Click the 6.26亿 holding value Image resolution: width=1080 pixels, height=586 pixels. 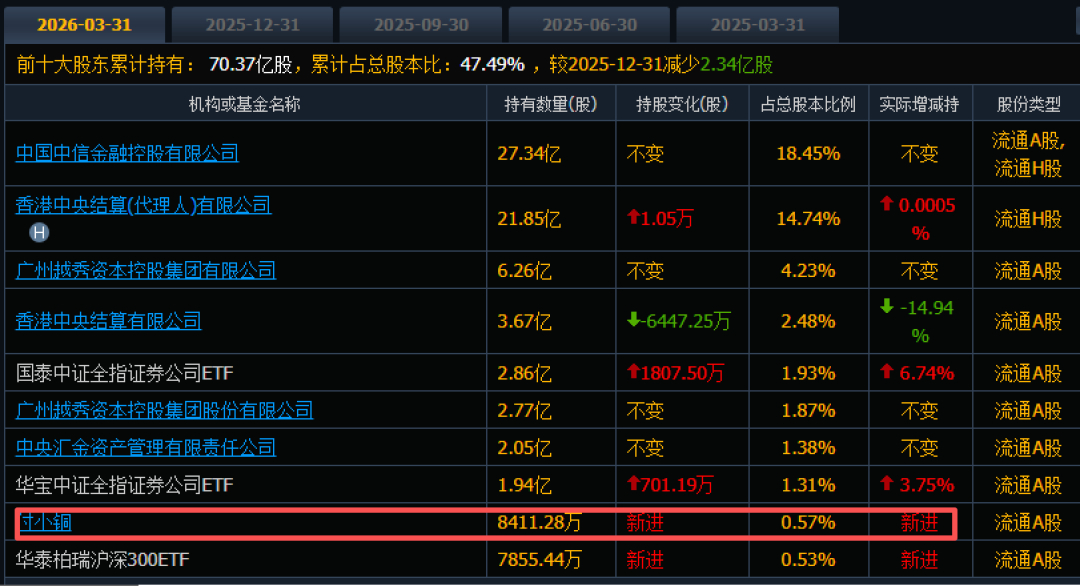click(x=524, y=270)
